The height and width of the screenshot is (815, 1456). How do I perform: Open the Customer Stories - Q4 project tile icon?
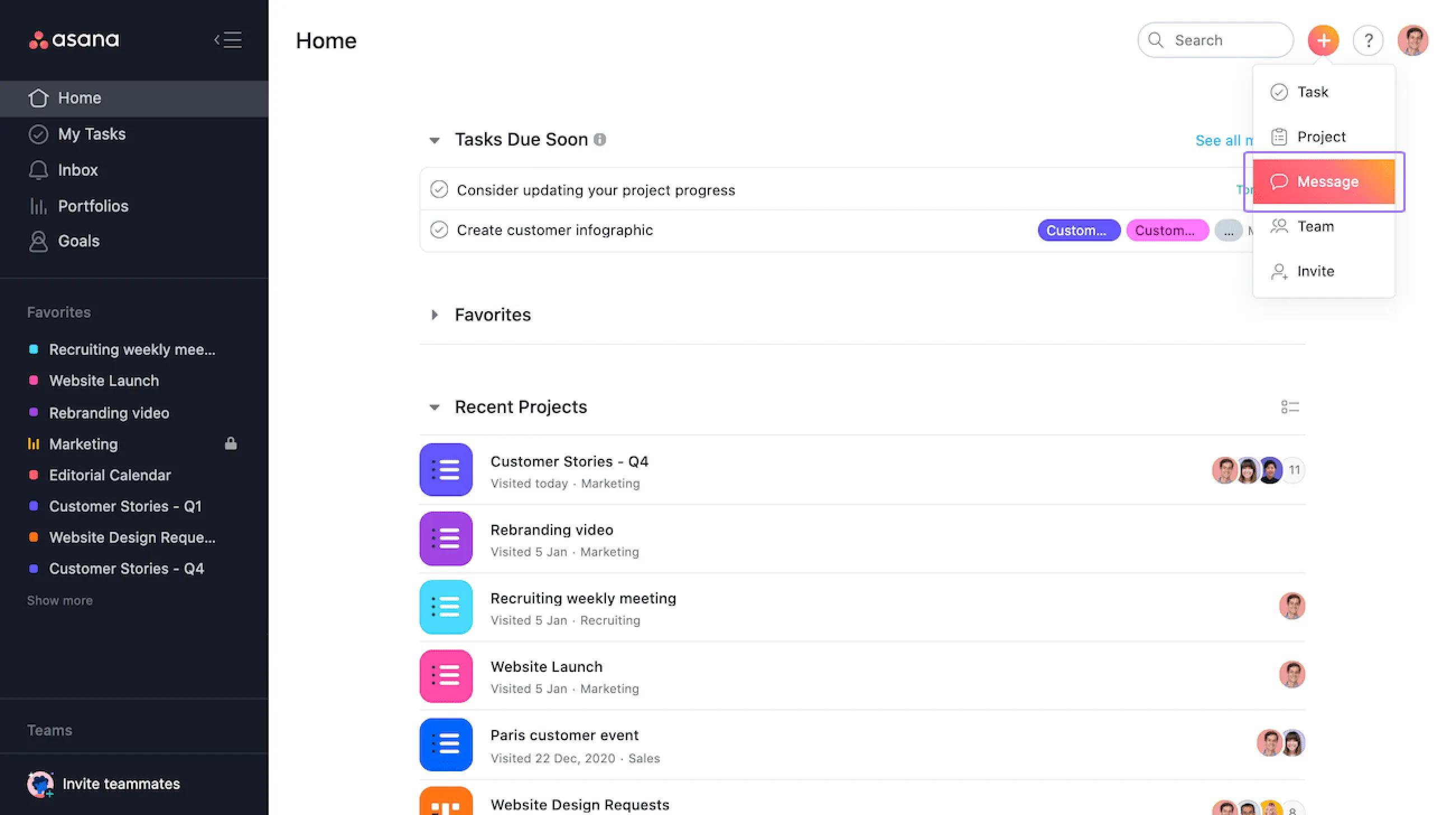[x=446, y=470]
